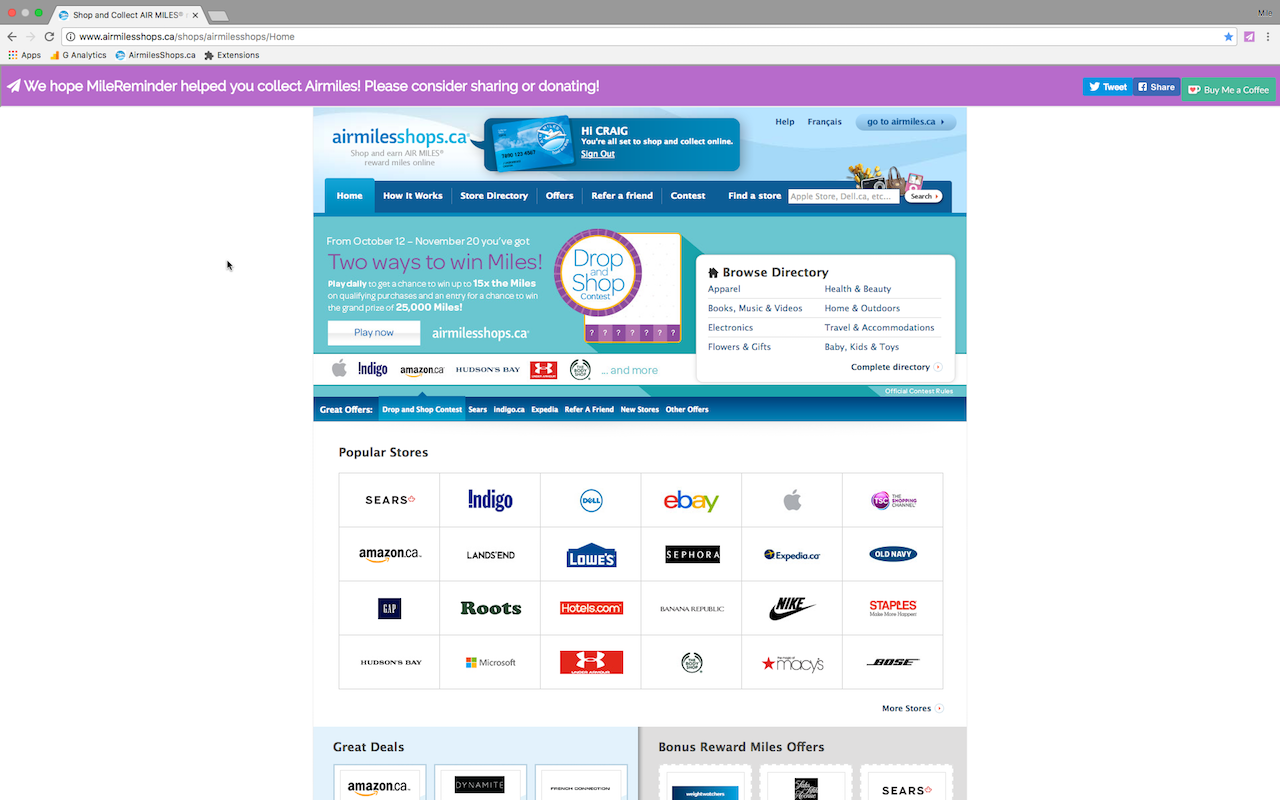Click the Sears logo in Popular Stores
This screenshot has width=1280, height=800.
(389, 500)
